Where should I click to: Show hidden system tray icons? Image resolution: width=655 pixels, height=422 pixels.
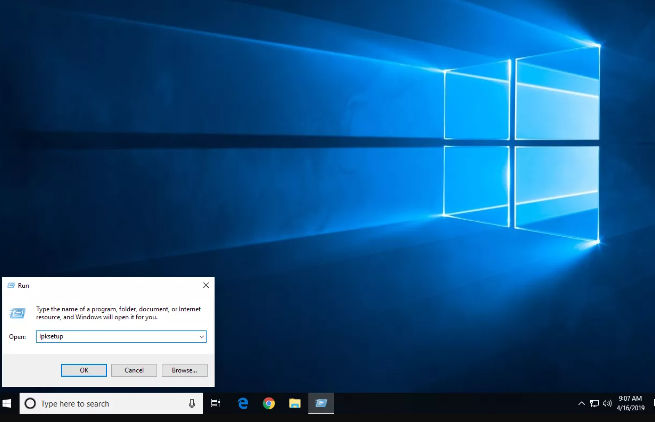coord(581,404)
